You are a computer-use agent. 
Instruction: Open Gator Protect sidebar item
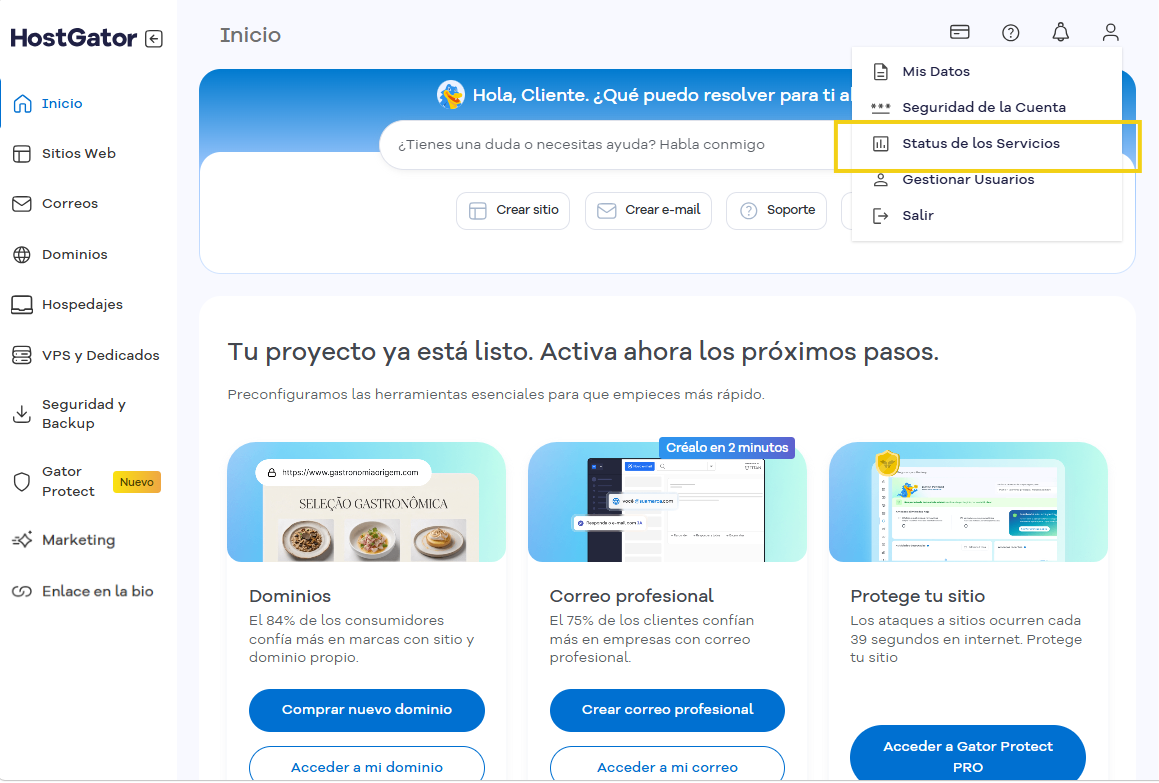point(68,482)
